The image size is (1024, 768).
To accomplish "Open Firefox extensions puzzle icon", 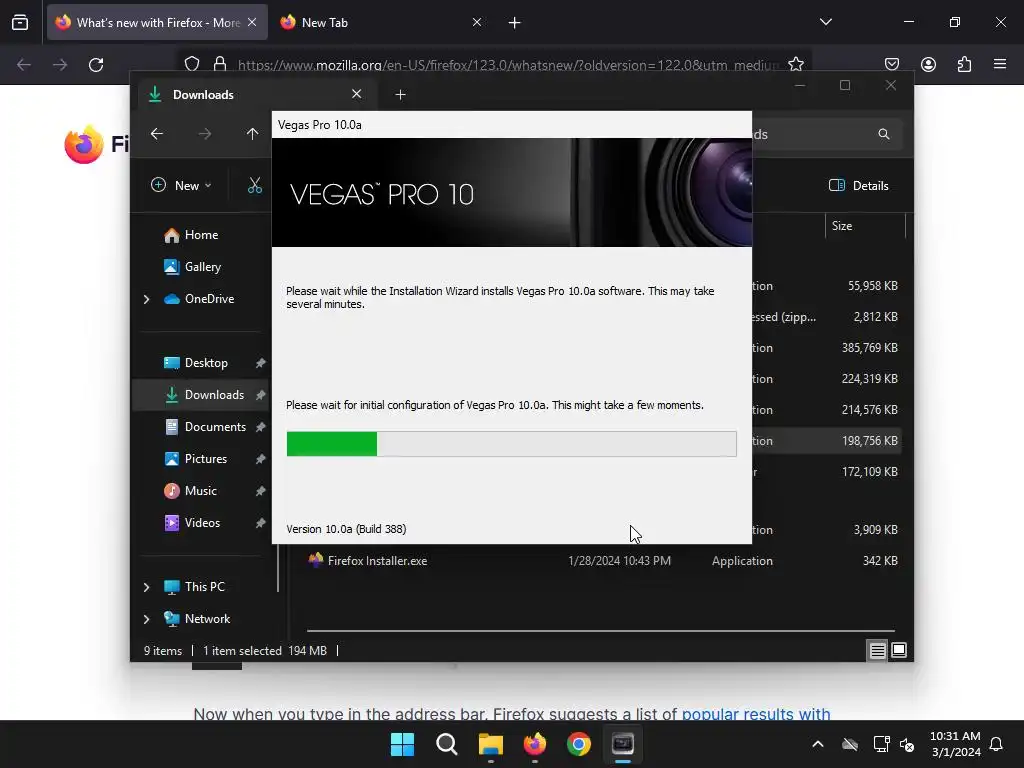I will [x=964, y=64].
